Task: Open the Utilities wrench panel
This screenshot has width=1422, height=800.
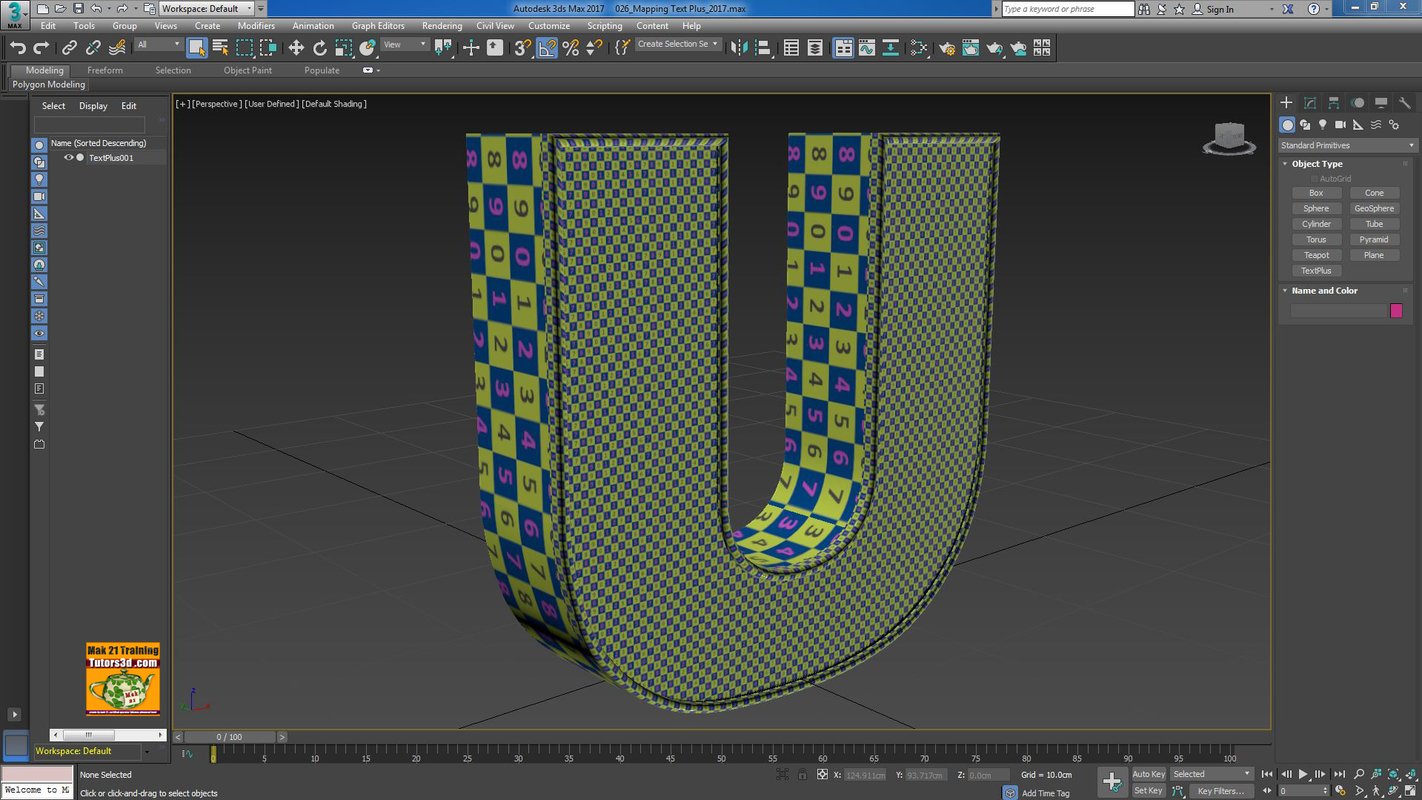Action: tap(1404, 103)
